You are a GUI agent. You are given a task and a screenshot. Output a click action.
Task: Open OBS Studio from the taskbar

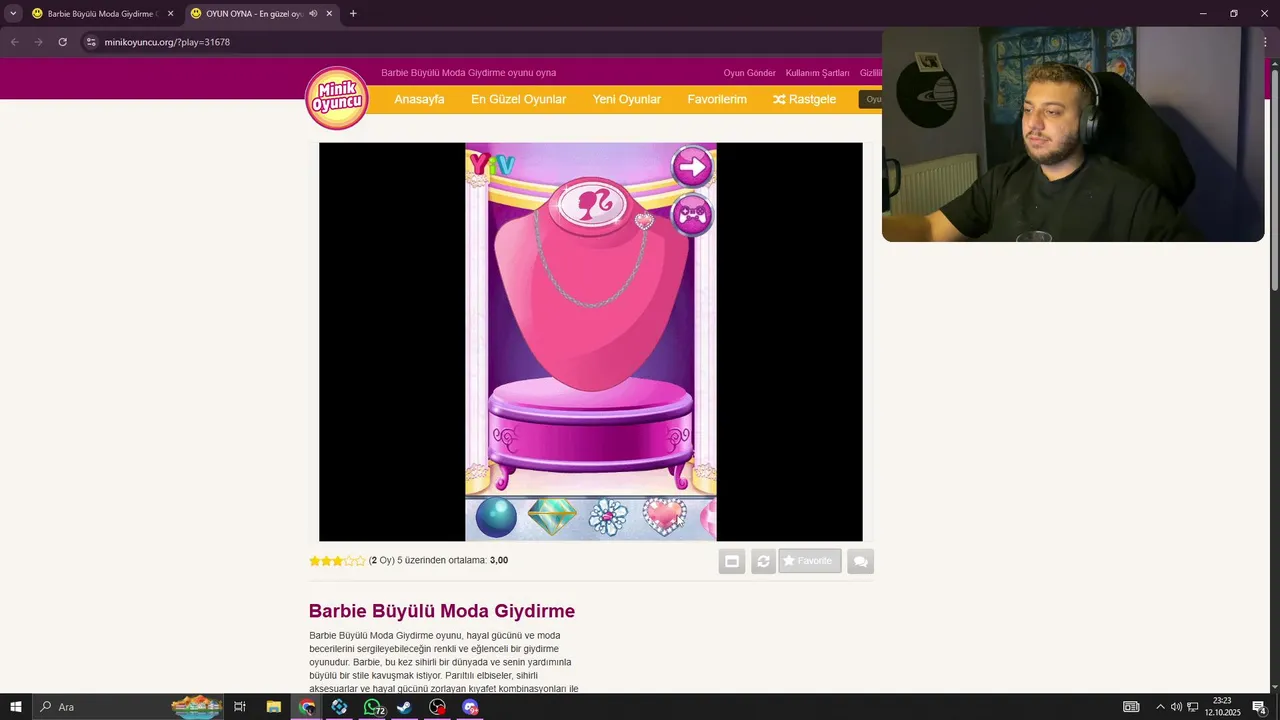438,707
